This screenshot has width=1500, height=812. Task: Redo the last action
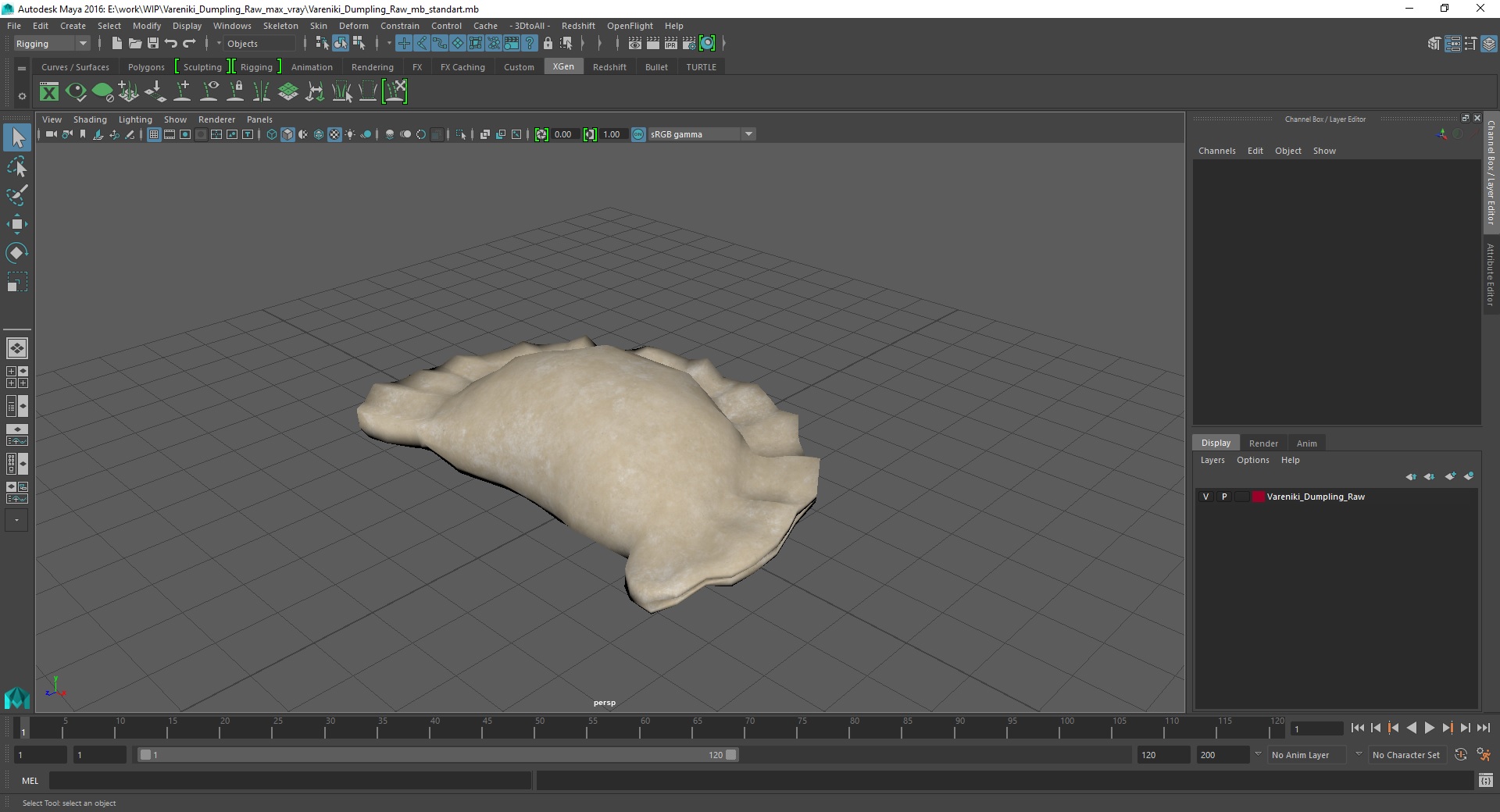189,44
